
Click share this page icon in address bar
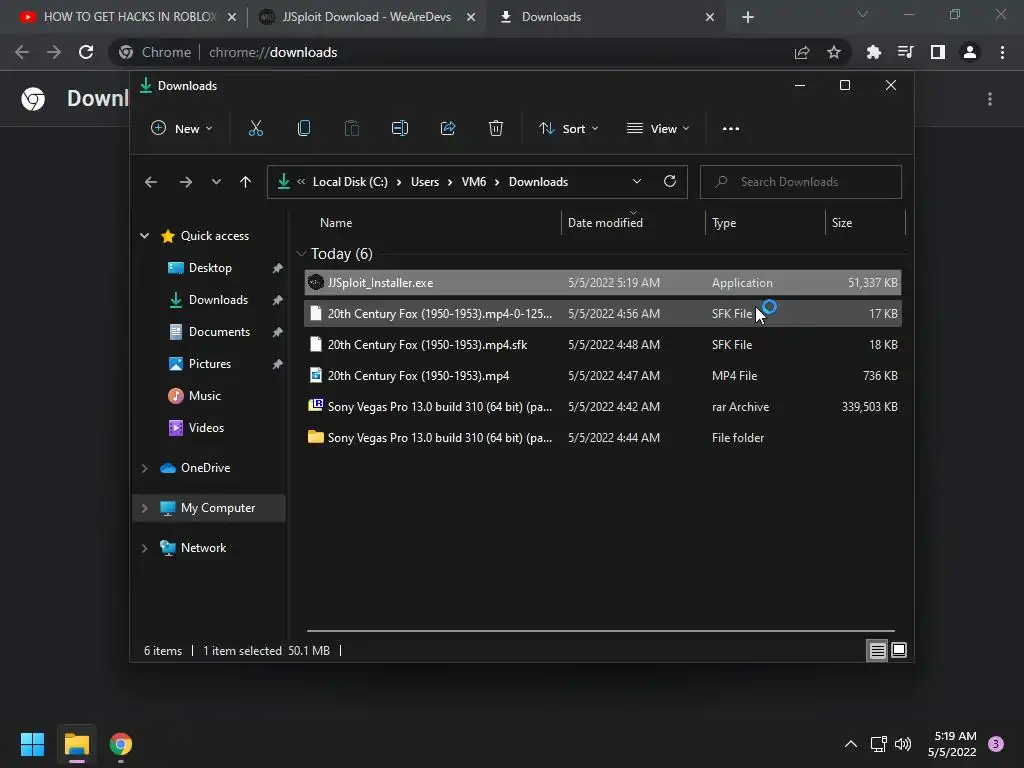point(802,52)
